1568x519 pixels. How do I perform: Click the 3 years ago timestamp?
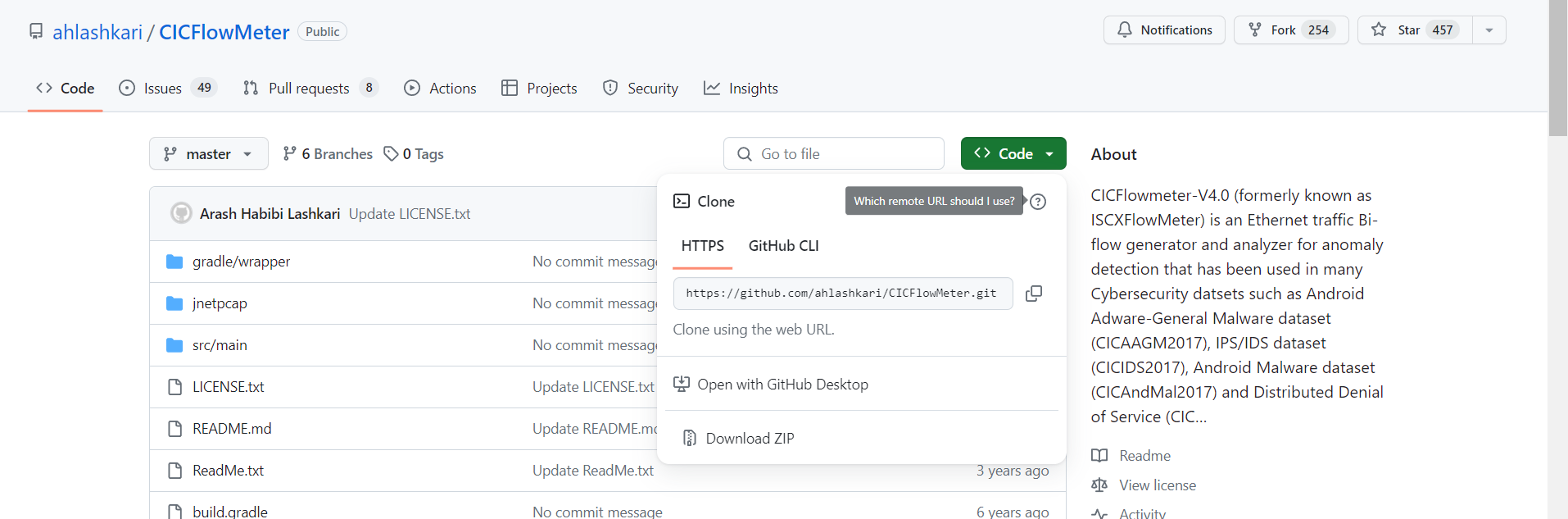pos(1013,471)
